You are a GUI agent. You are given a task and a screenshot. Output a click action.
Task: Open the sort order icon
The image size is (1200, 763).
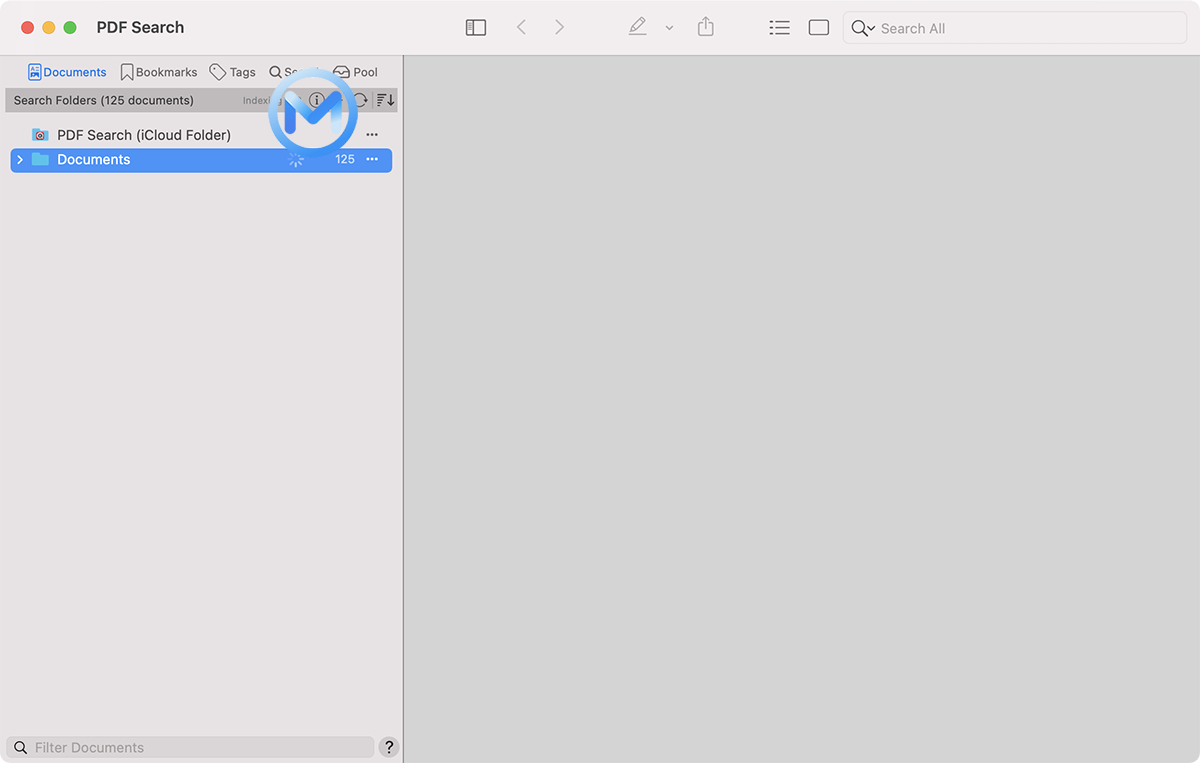click(386, 100)
